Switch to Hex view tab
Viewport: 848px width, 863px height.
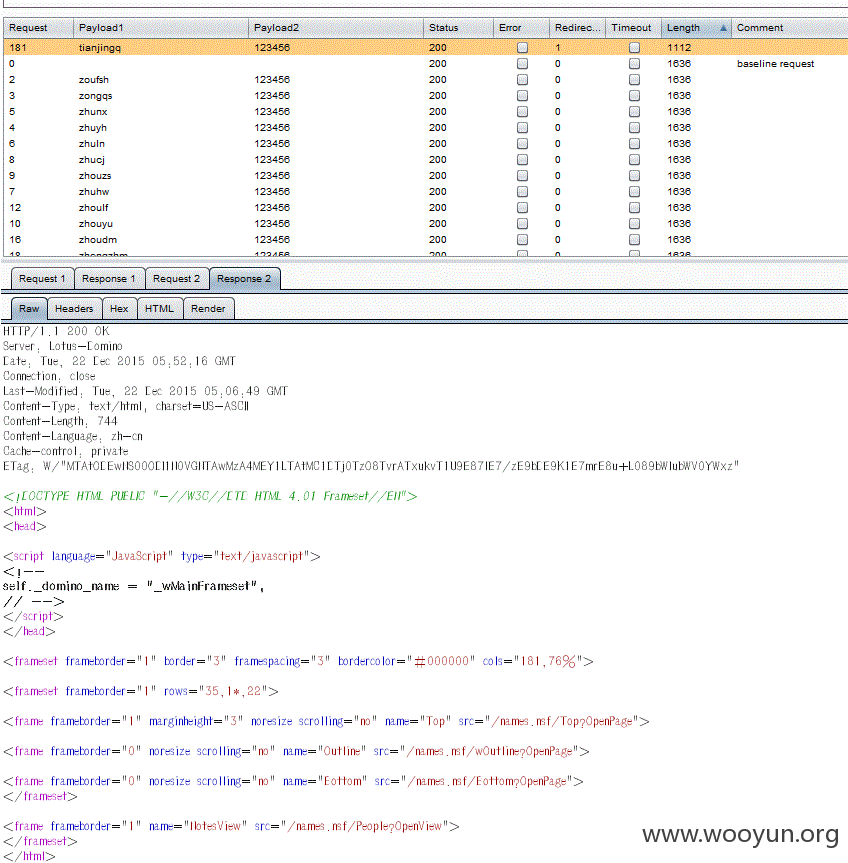pos(119,309)
